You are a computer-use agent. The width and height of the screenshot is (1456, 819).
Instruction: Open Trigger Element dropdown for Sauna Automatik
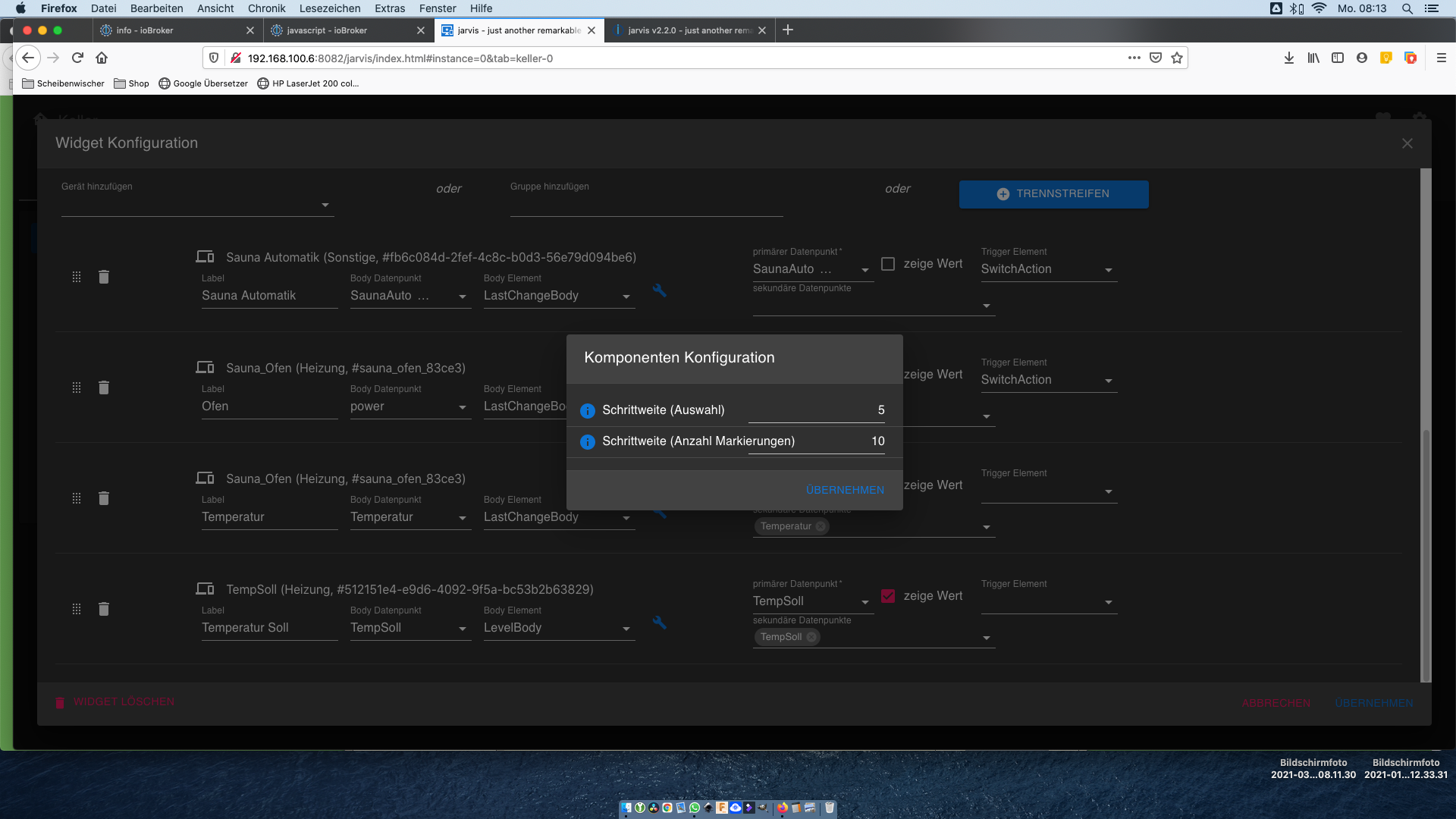[1049, 269]
